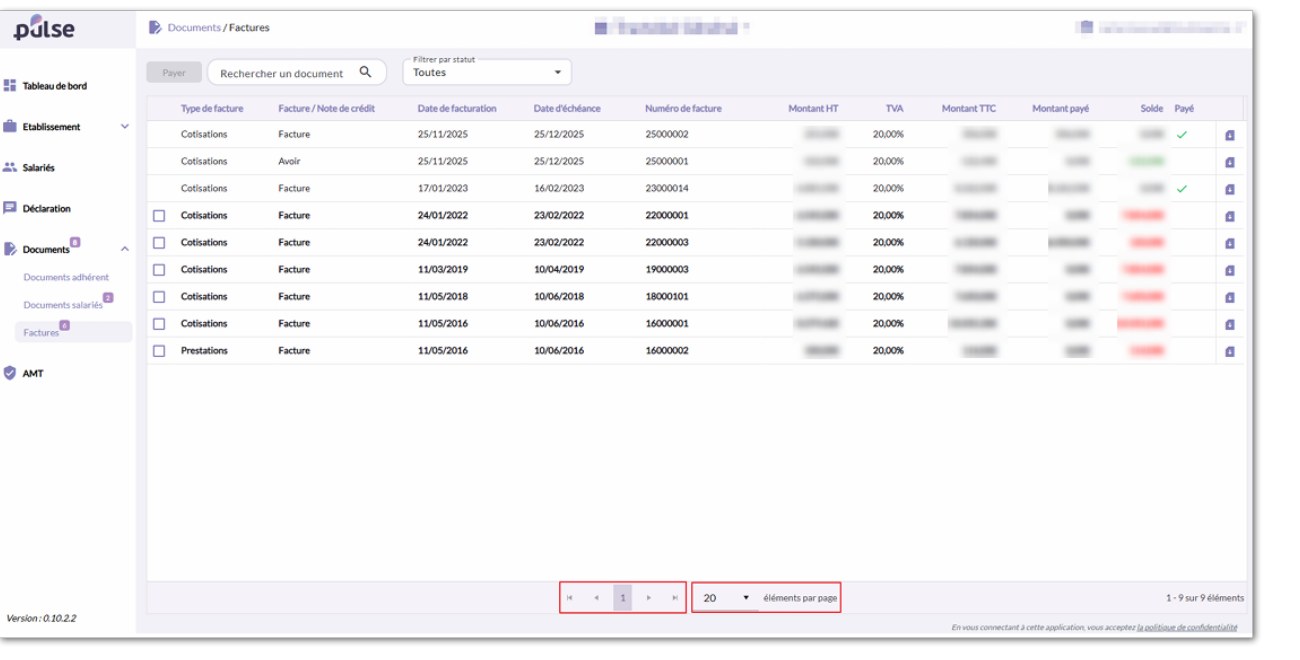Tick the checkbox for invoice 16000001

point(158,324)
